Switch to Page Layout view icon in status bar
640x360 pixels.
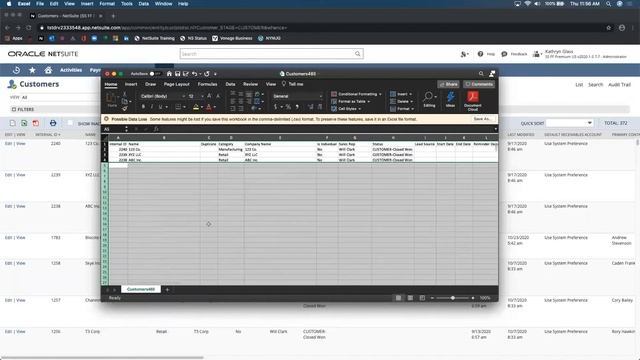point(410,298)
